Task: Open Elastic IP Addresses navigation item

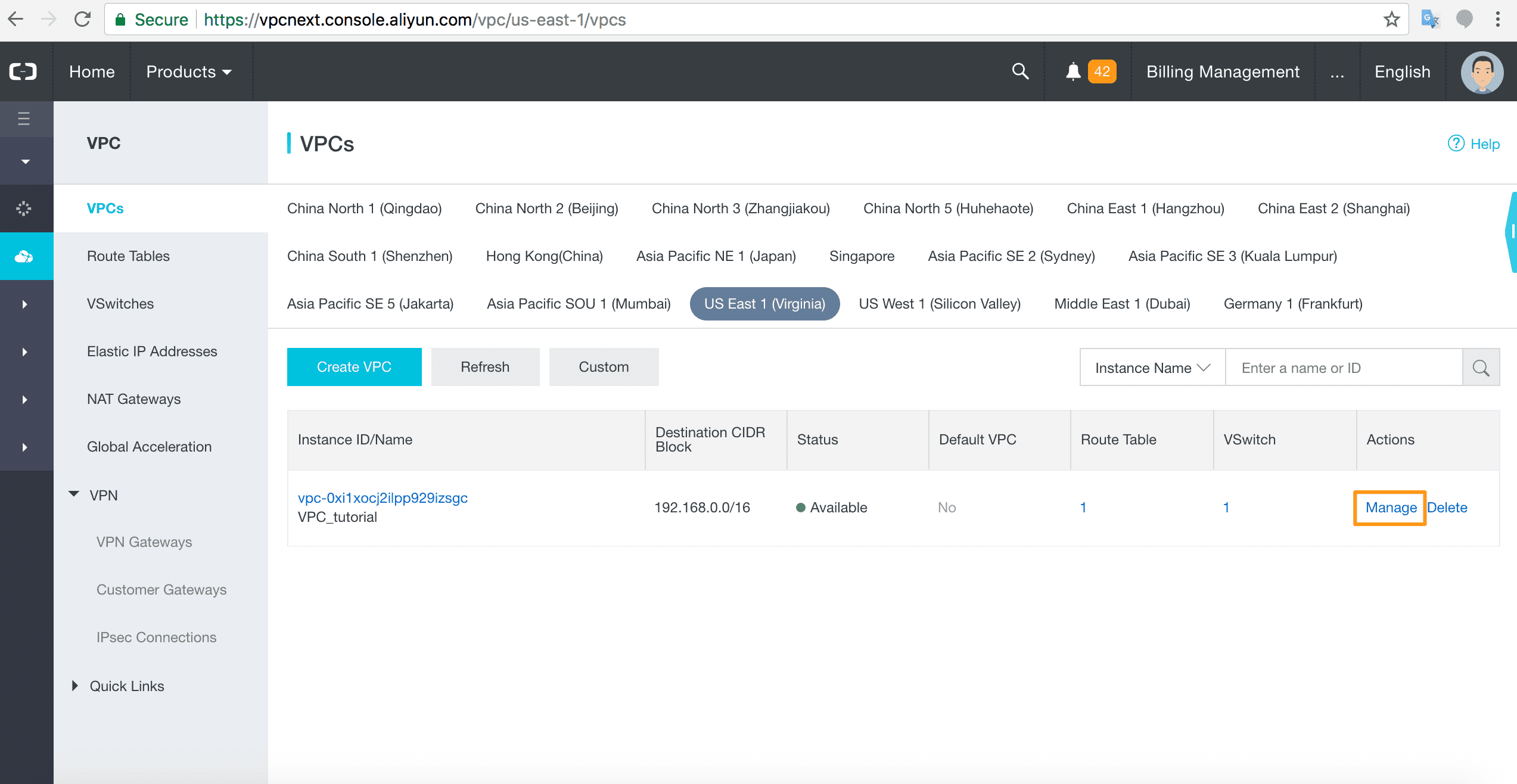Action: [152, 351]
